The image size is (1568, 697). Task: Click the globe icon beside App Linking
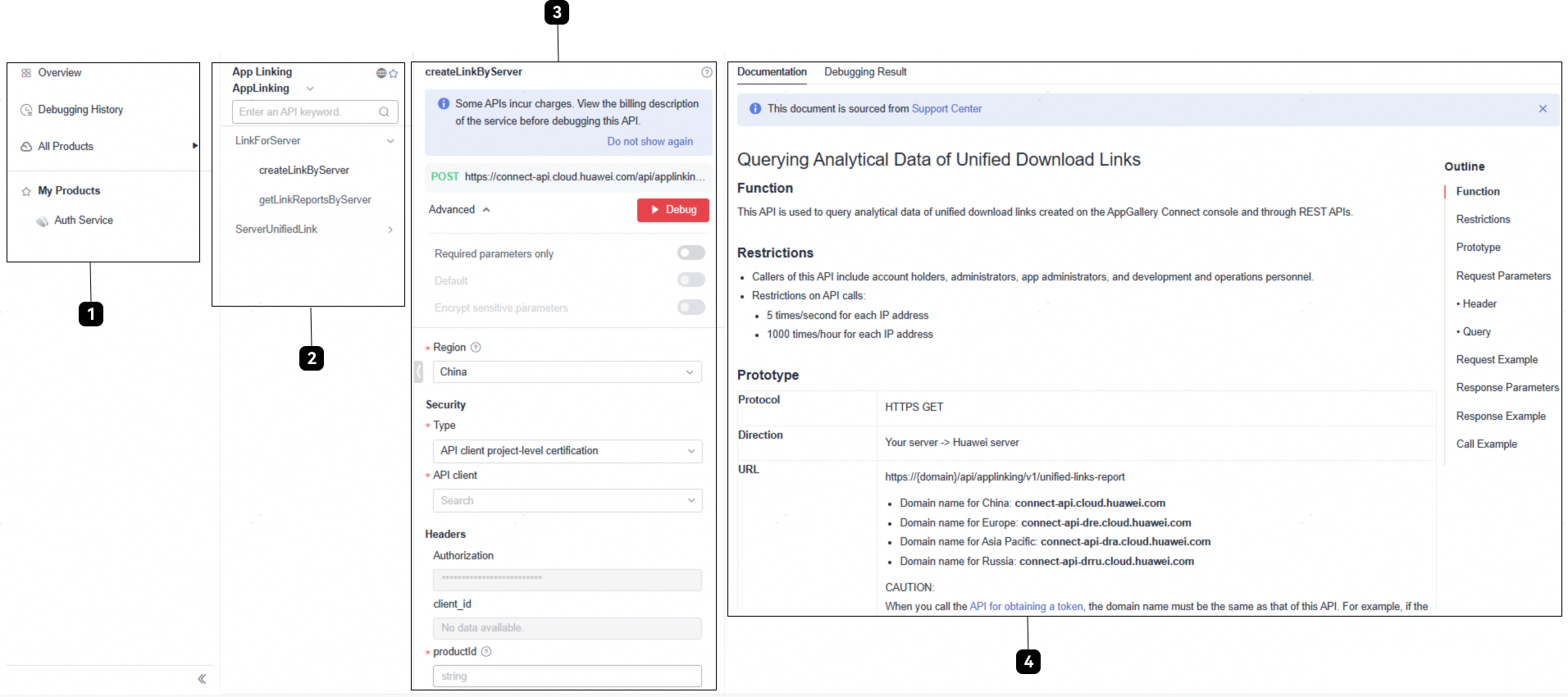pyautogui.click(x=381, y=73)
